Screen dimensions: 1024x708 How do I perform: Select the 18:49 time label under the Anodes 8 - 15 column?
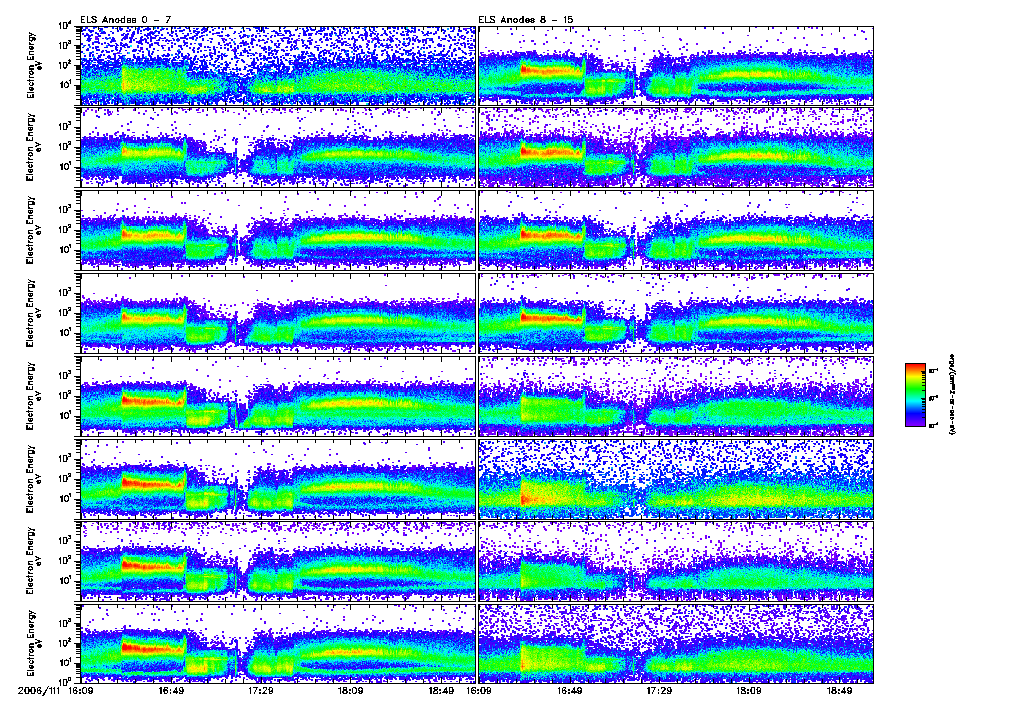pyautogui.click(x=839, y=691)
